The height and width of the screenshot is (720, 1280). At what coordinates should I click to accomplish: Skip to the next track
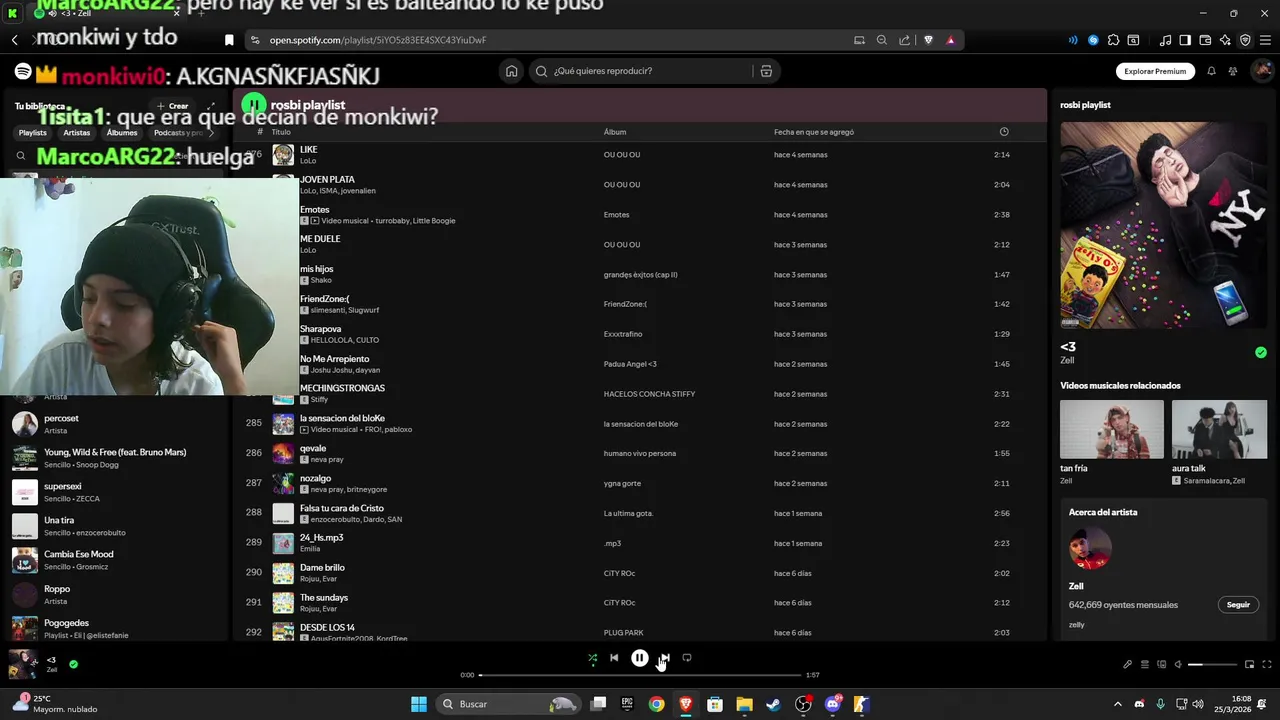coord(665,658)
